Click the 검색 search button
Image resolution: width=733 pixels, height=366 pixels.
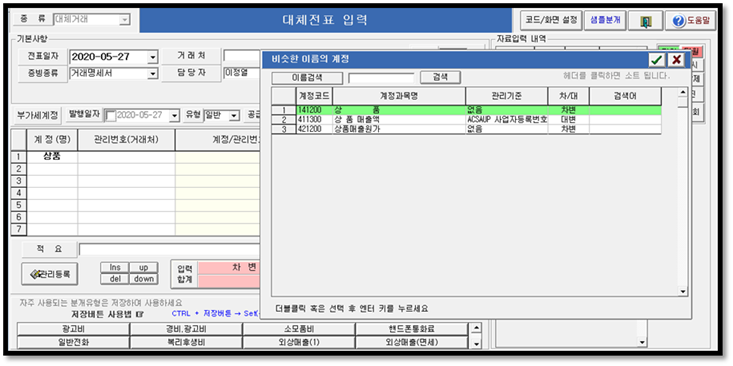pyautogui.click(x=440, y=77)
